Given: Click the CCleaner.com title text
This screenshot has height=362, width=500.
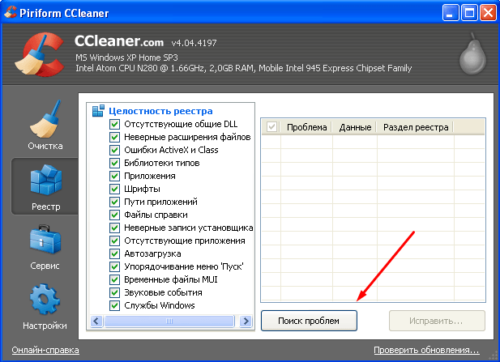Looking at the screenshot, I should pos(119,41).
